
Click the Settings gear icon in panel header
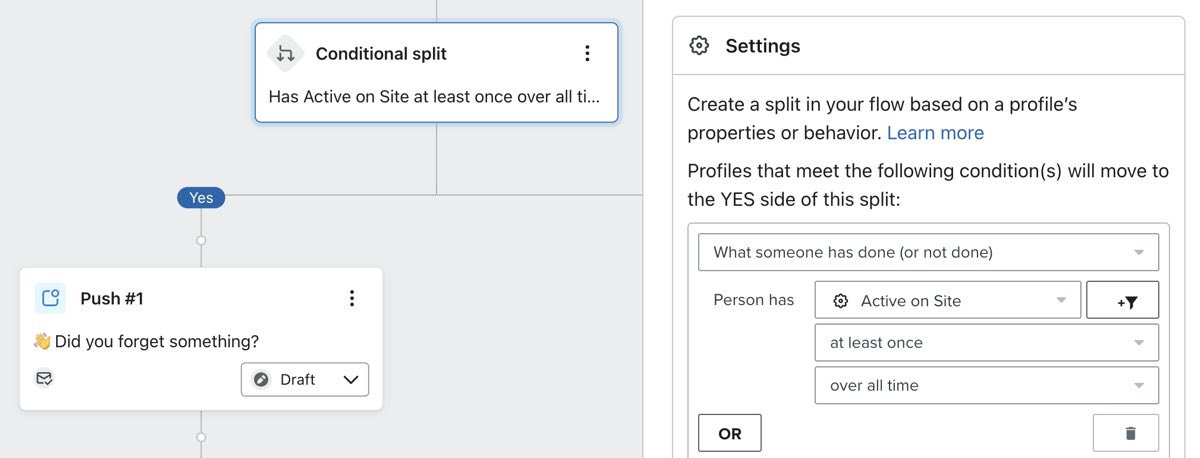click(700, 46)
